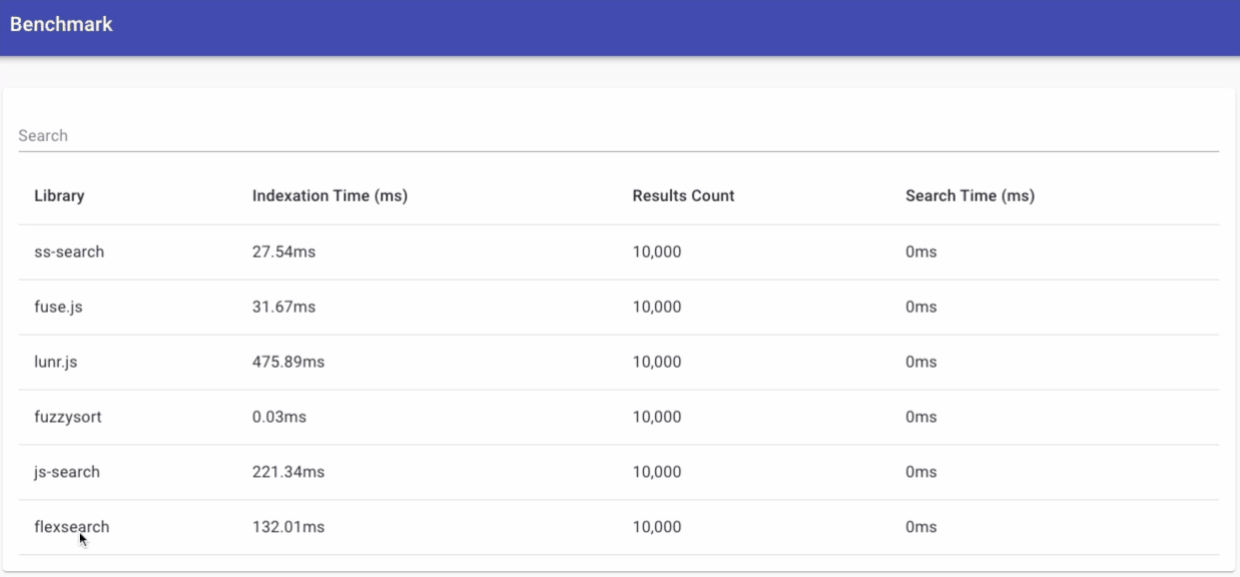Select the ss-search library cell

pyautogui.click(x=69, y=252)
